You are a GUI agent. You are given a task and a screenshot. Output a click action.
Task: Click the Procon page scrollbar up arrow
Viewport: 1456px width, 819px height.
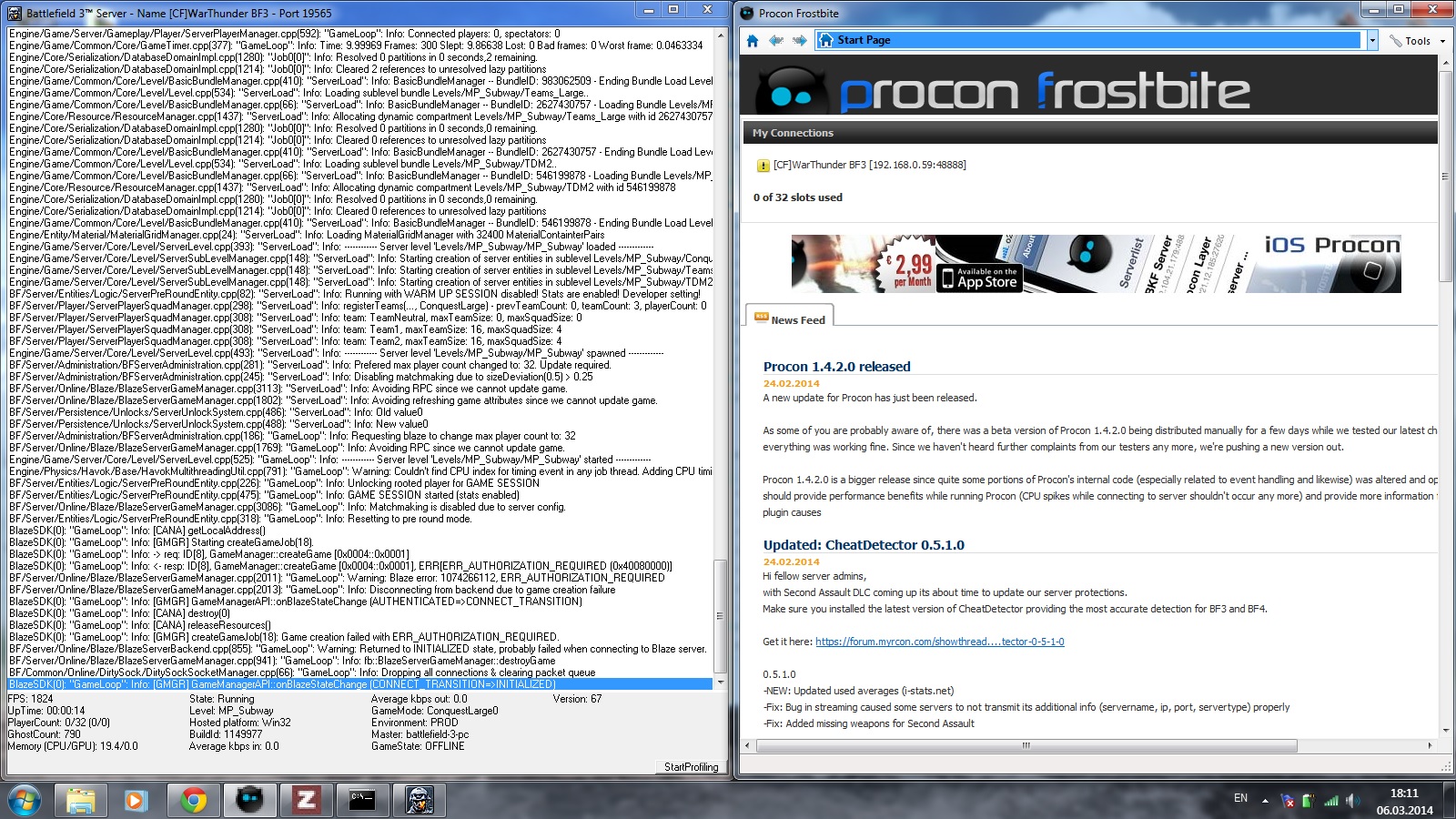[x=1446, y=62]
